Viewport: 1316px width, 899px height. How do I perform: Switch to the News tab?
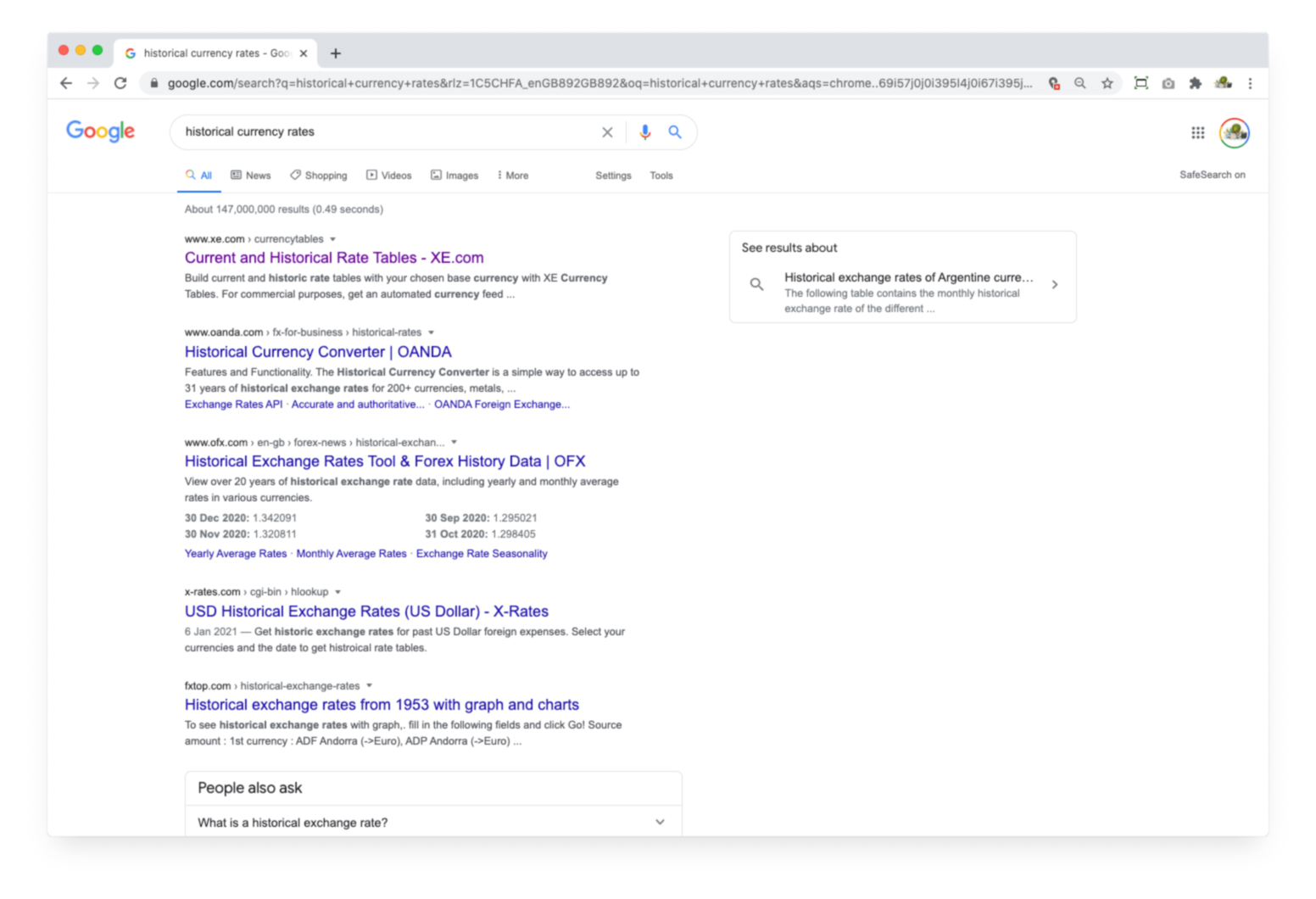tap(251, 176)
